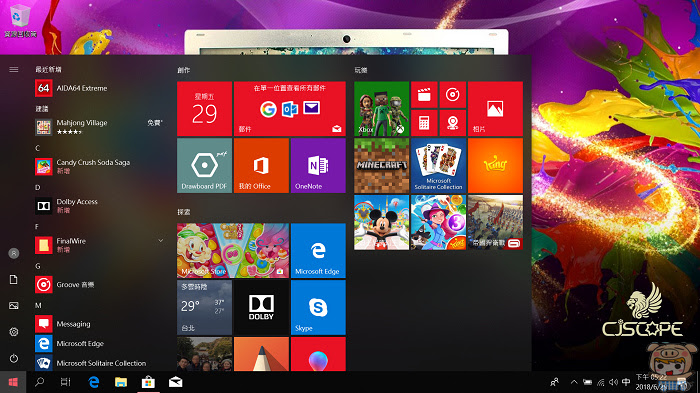
Task: Open Messaging app in the list
Action: click(99, 324)
